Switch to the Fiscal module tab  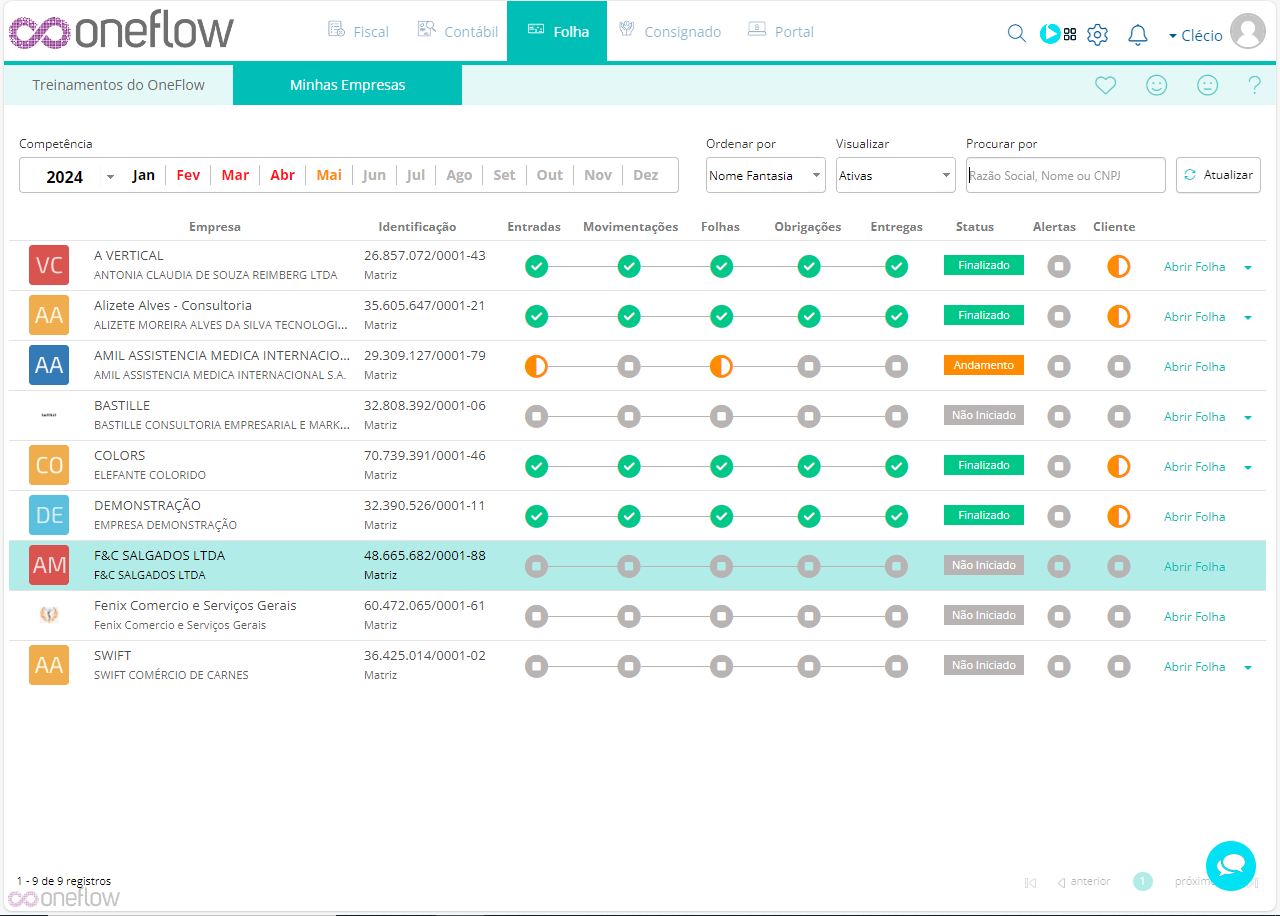[358, 31]
